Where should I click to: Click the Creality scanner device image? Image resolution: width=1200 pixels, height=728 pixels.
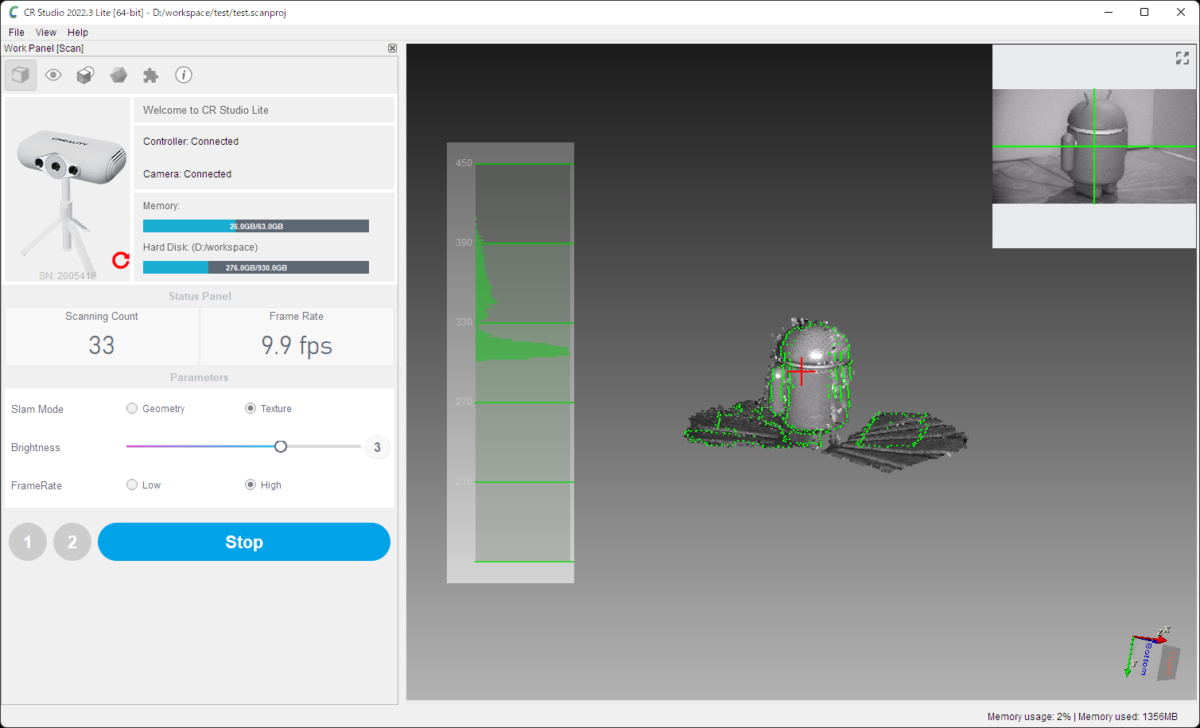tap(68, 189)
